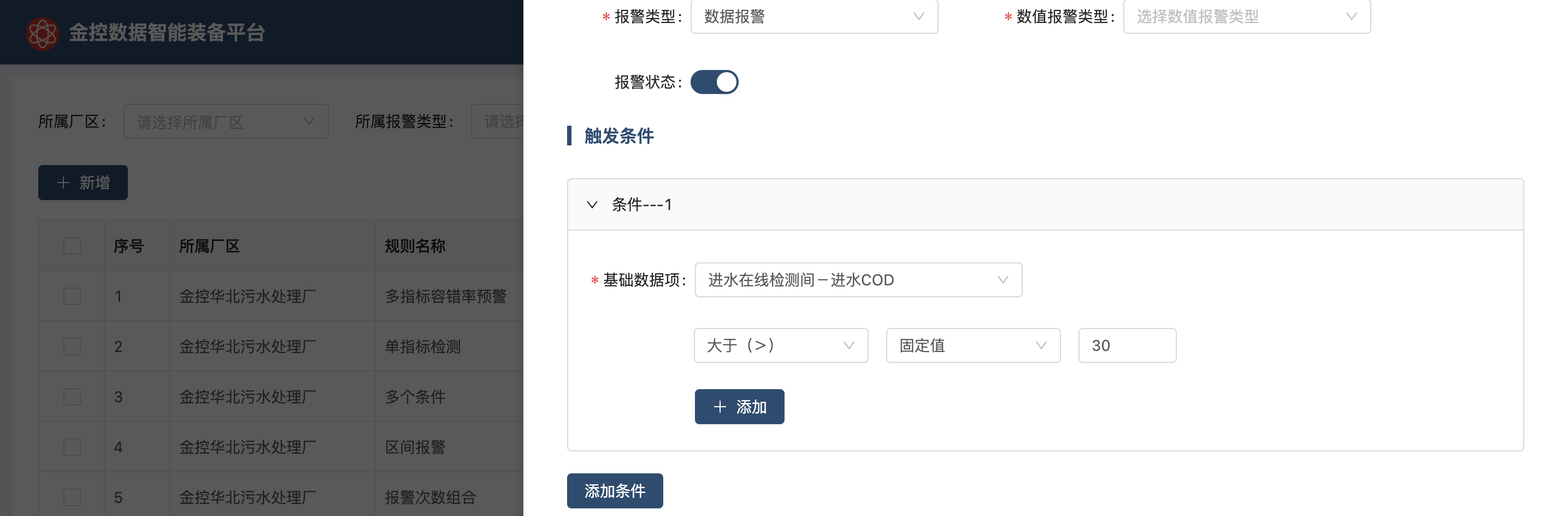Collapse the 条件---1 panel chevron
This screenshot has width=1568, height=516.
pyautogui.click(x=592, y=204)
